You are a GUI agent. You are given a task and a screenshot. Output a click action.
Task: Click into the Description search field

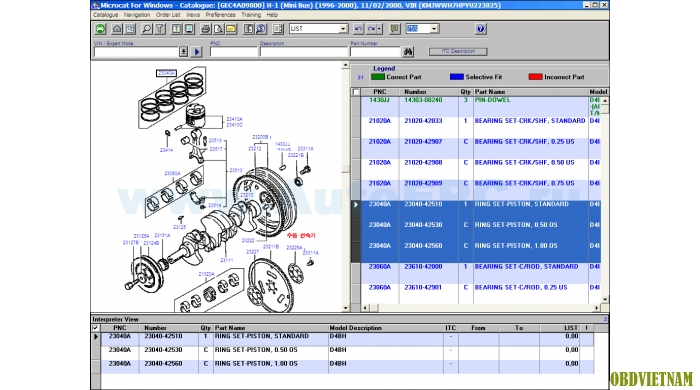point(304,52)
